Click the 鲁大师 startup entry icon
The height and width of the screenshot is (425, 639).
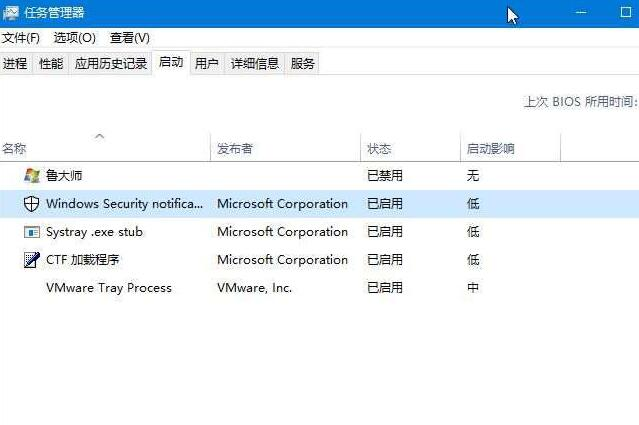click(32, 175)
